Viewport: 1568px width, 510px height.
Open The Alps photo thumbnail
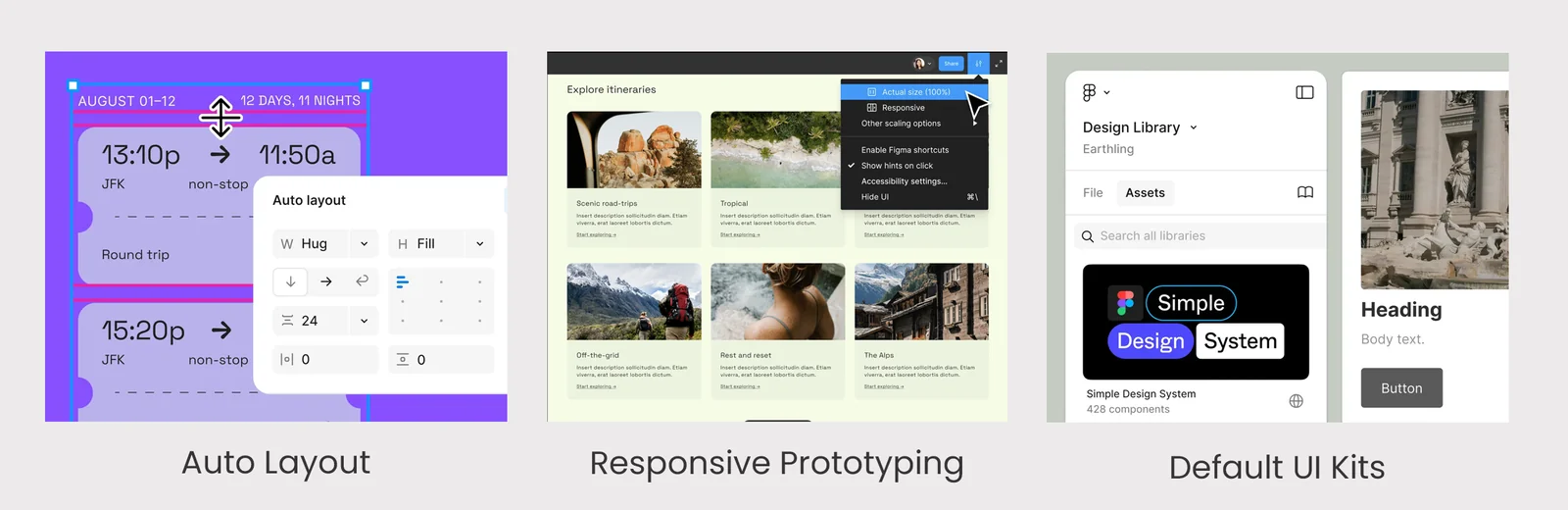(921, 301)
